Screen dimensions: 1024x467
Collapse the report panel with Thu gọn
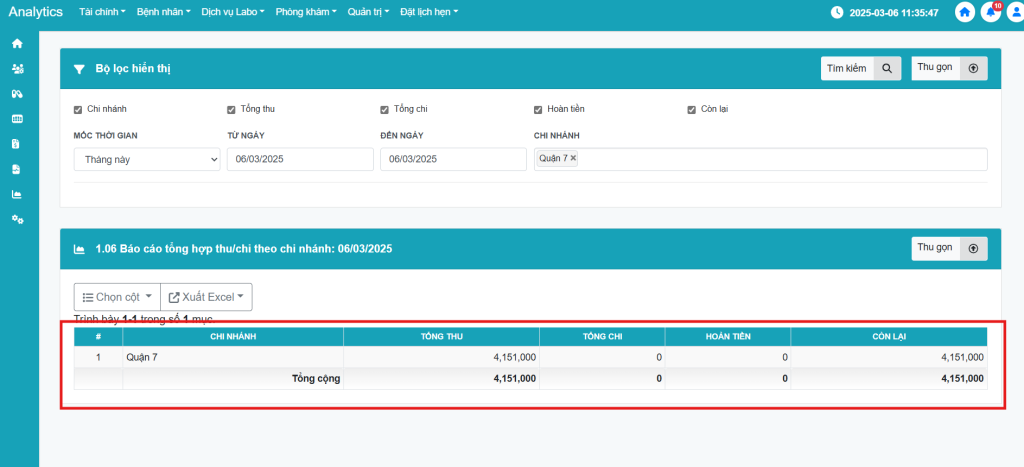[x=949, y=248]
